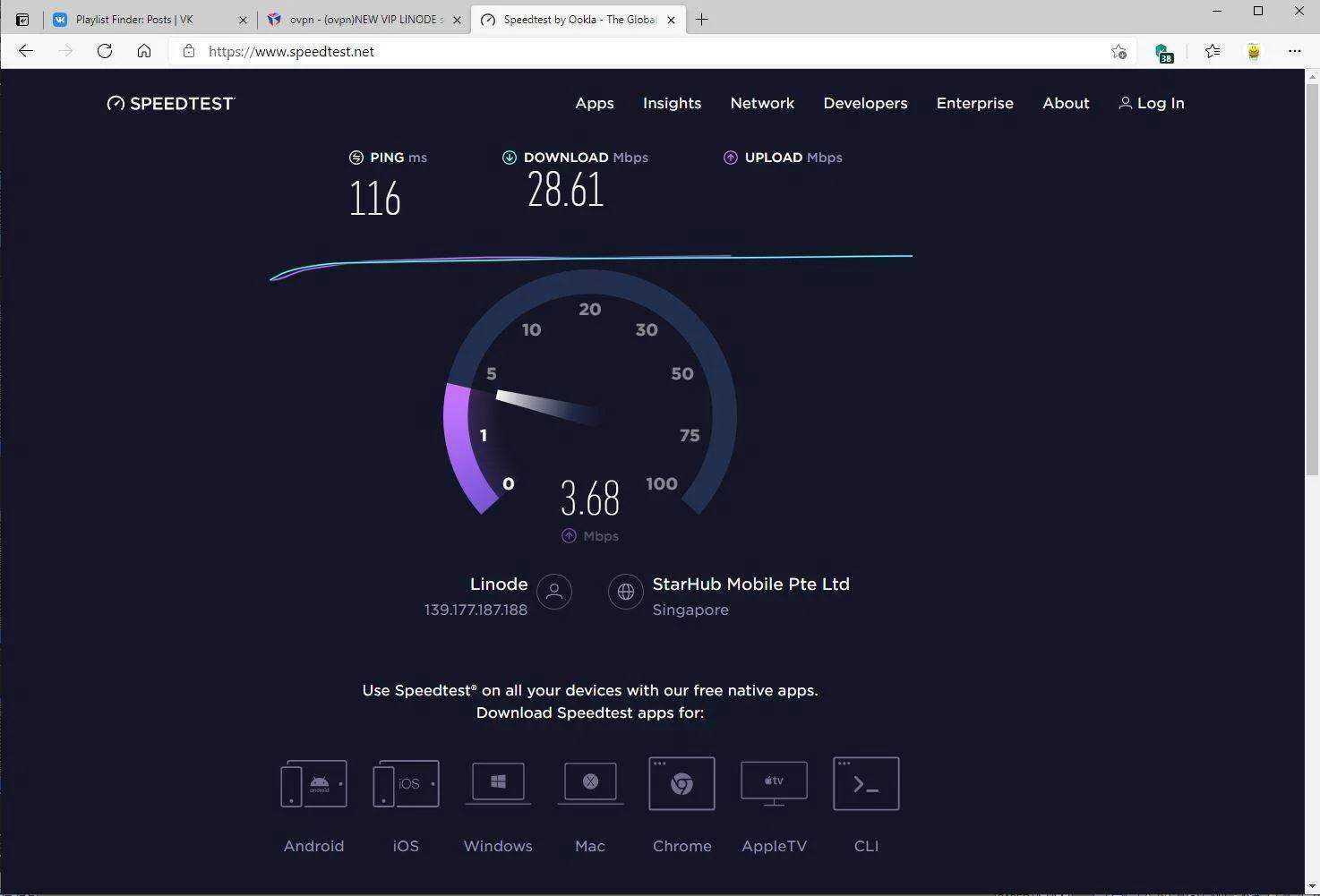The width and height of the screenshot is (1320, 896).
Task: Open the Network menu item
Action: coord(762,104)
